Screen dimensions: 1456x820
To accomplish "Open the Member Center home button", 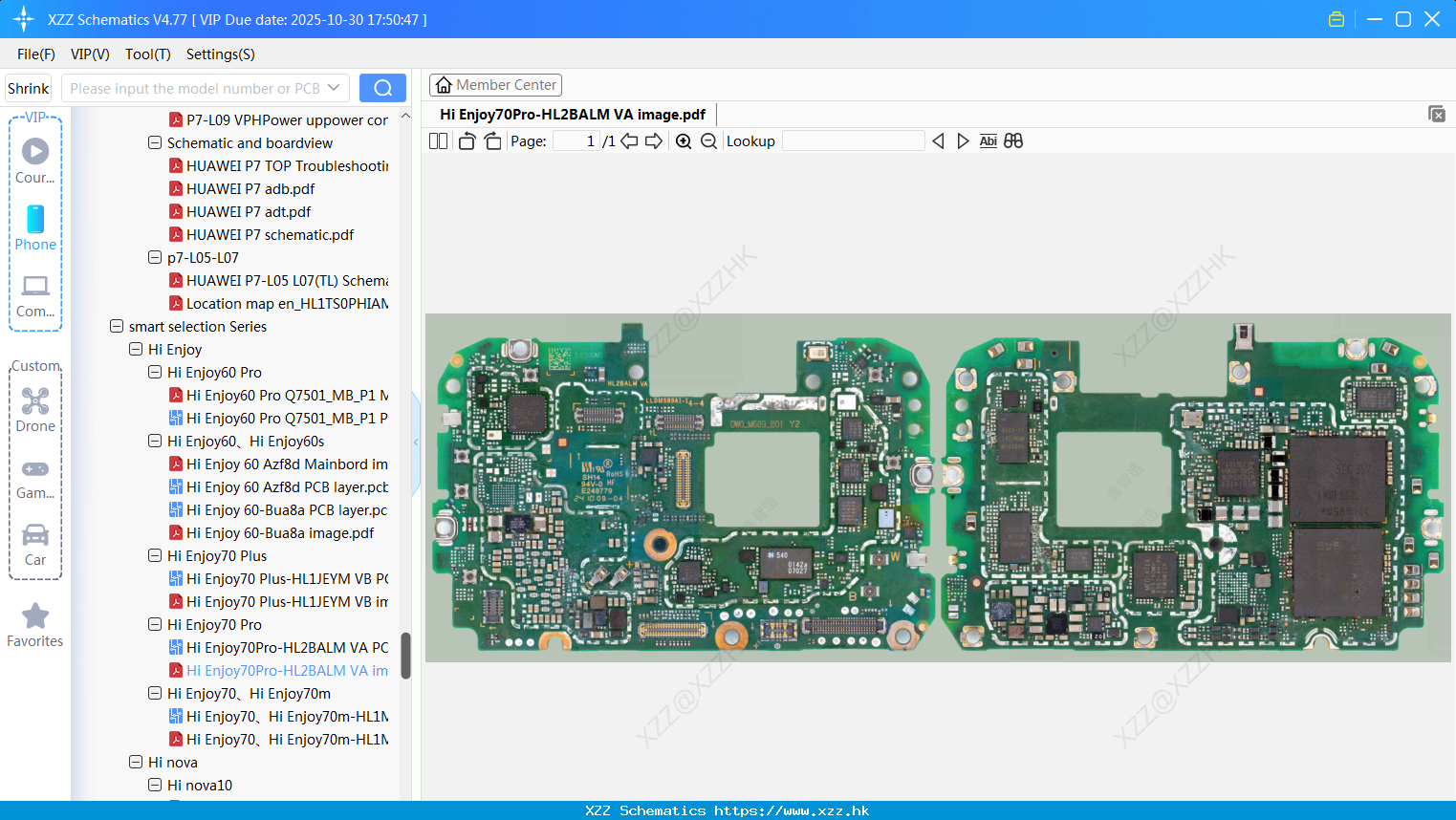I will click(x=495, y=85).
